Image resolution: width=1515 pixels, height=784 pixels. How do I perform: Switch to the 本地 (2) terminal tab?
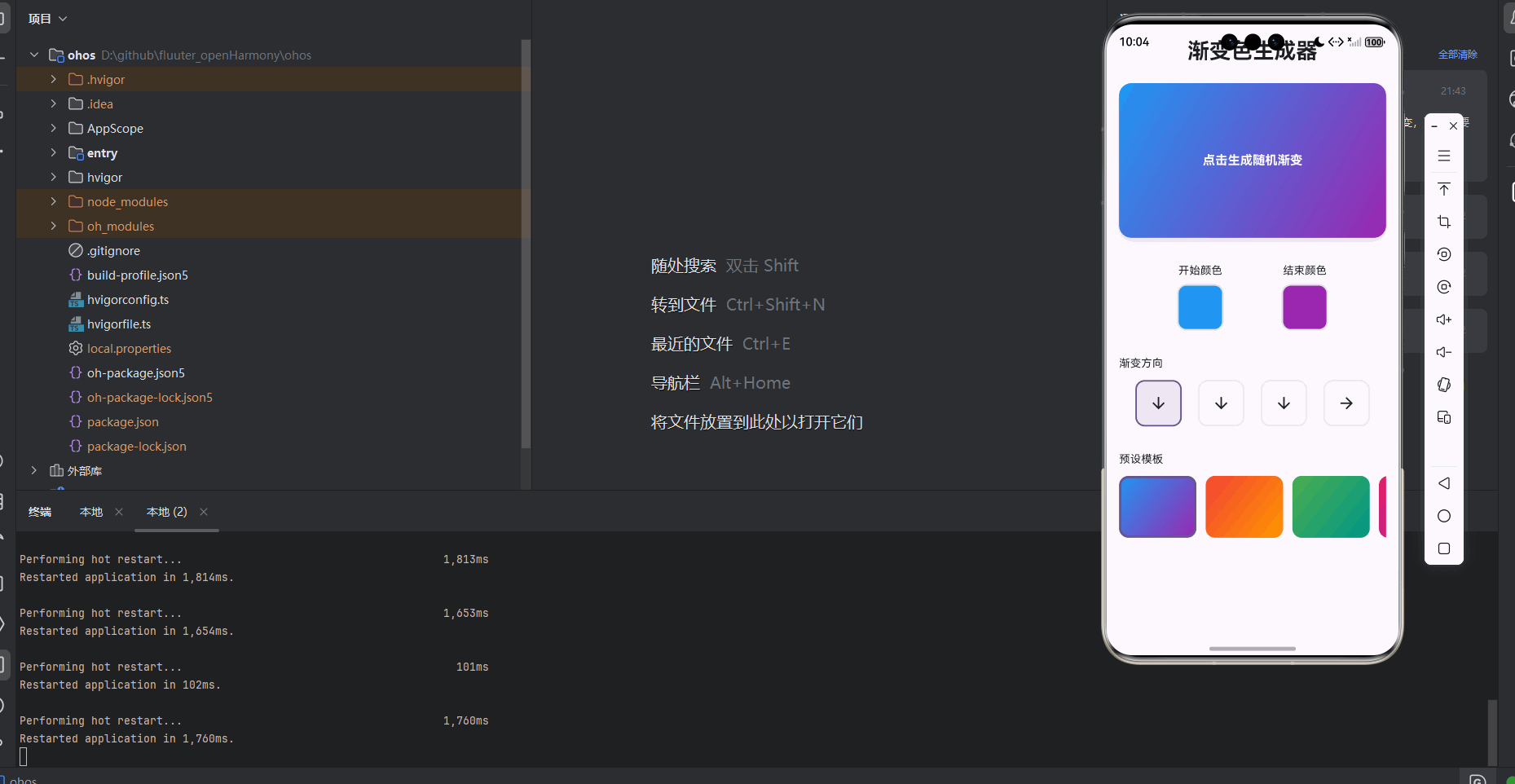[x=167, y=512]
